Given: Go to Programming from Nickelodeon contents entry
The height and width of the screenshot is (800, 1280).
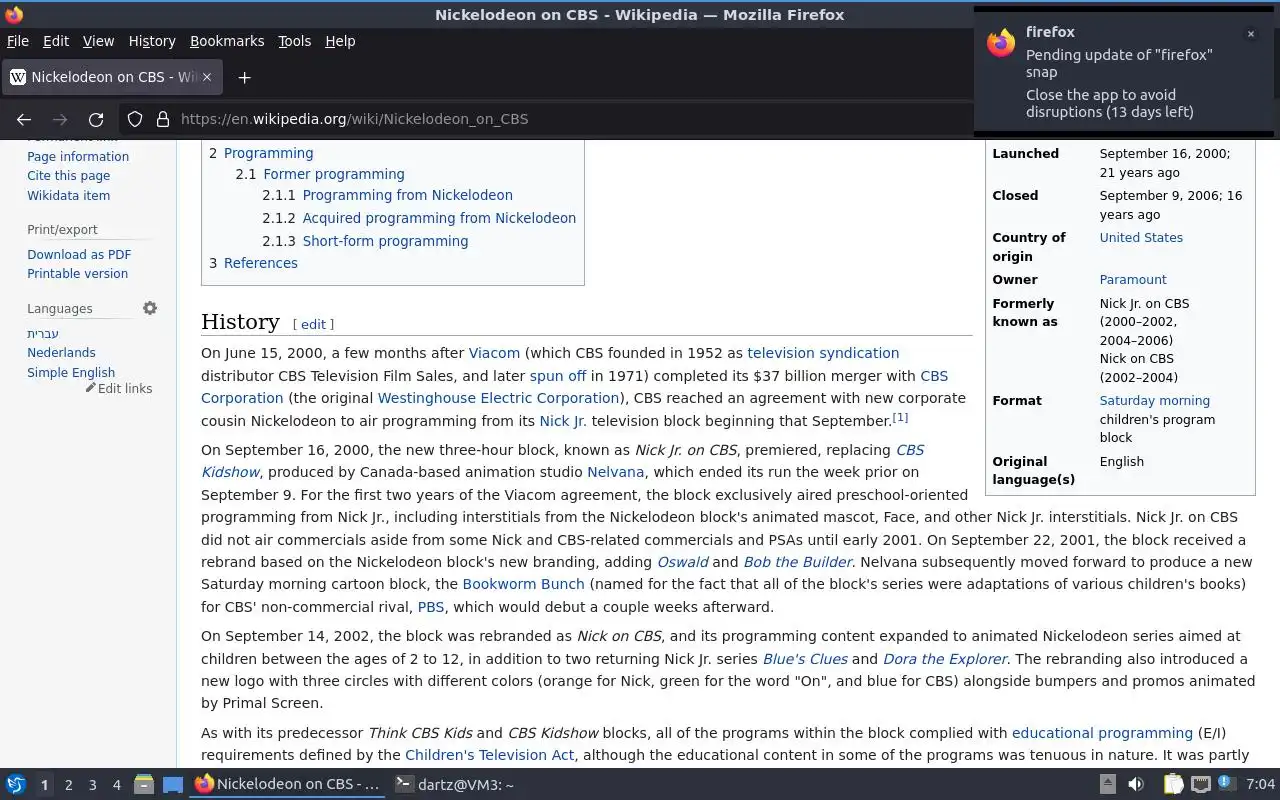Looking at the screenshot, I should 407,195.
